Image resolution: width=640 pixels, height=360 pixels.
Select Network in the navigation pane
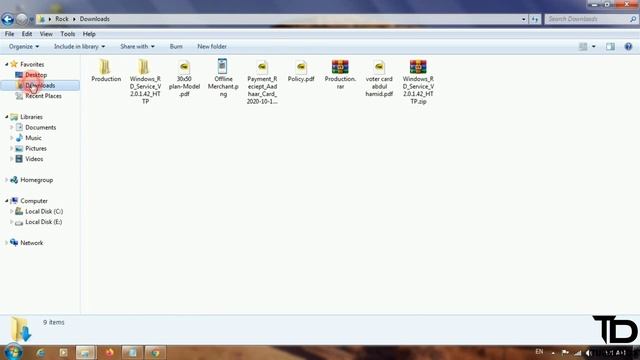pyautogui.click(x=31, y=243)
